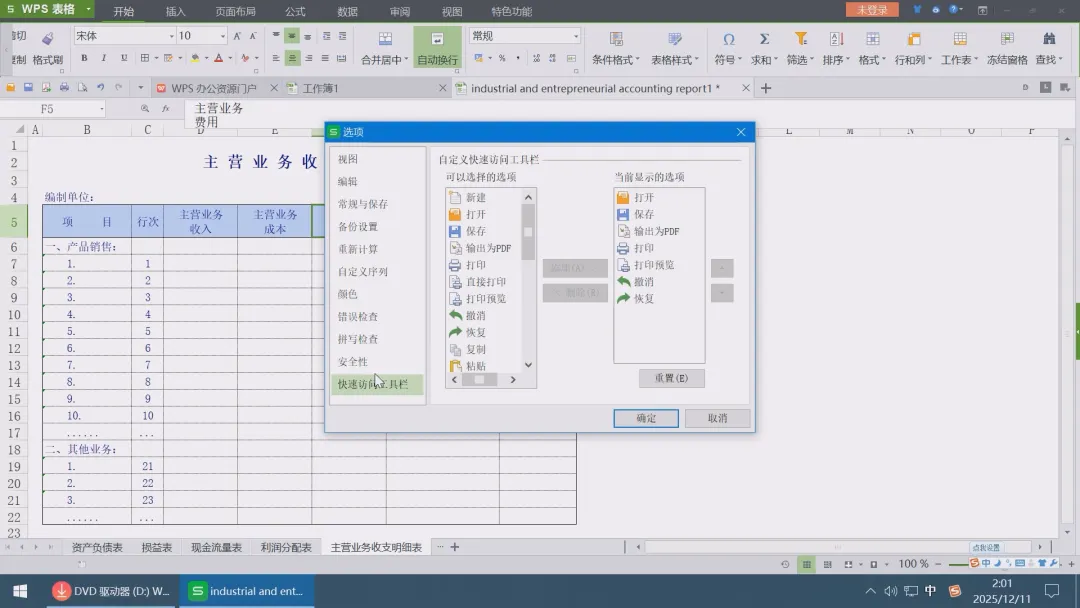
Task: Click the available options list down scroll arrow
Action: (528, 365)
